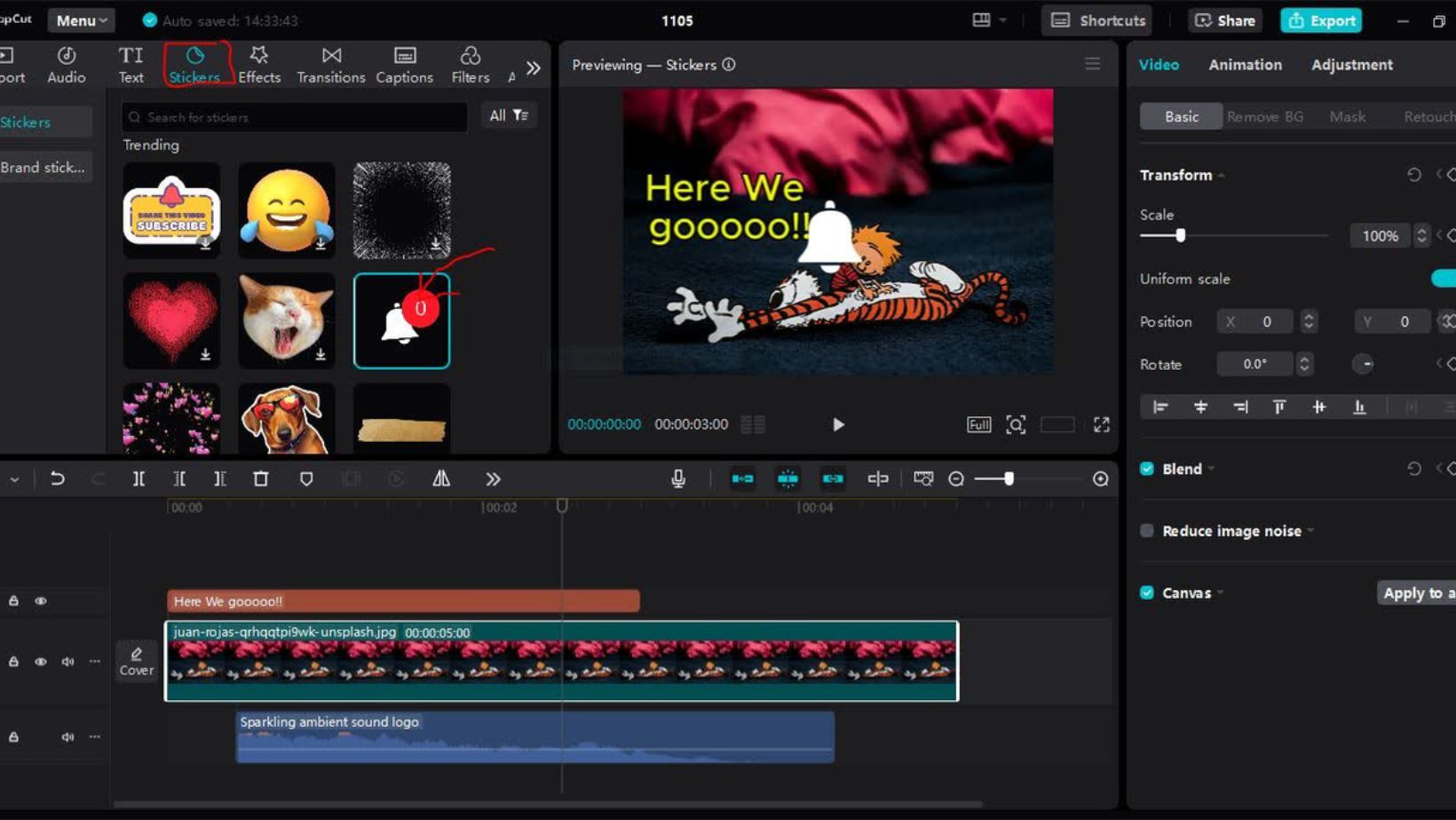The height and width of the screenshot is (820, 1456).
Task: Show more media panel tabs
Action: tap(533, 68)
